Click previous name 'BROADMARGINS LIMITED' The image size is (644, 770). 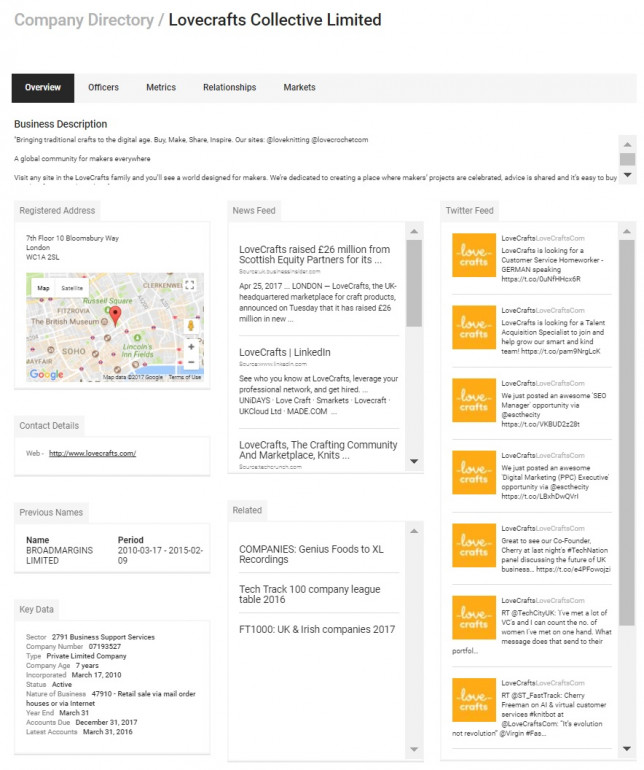point(59,555)
